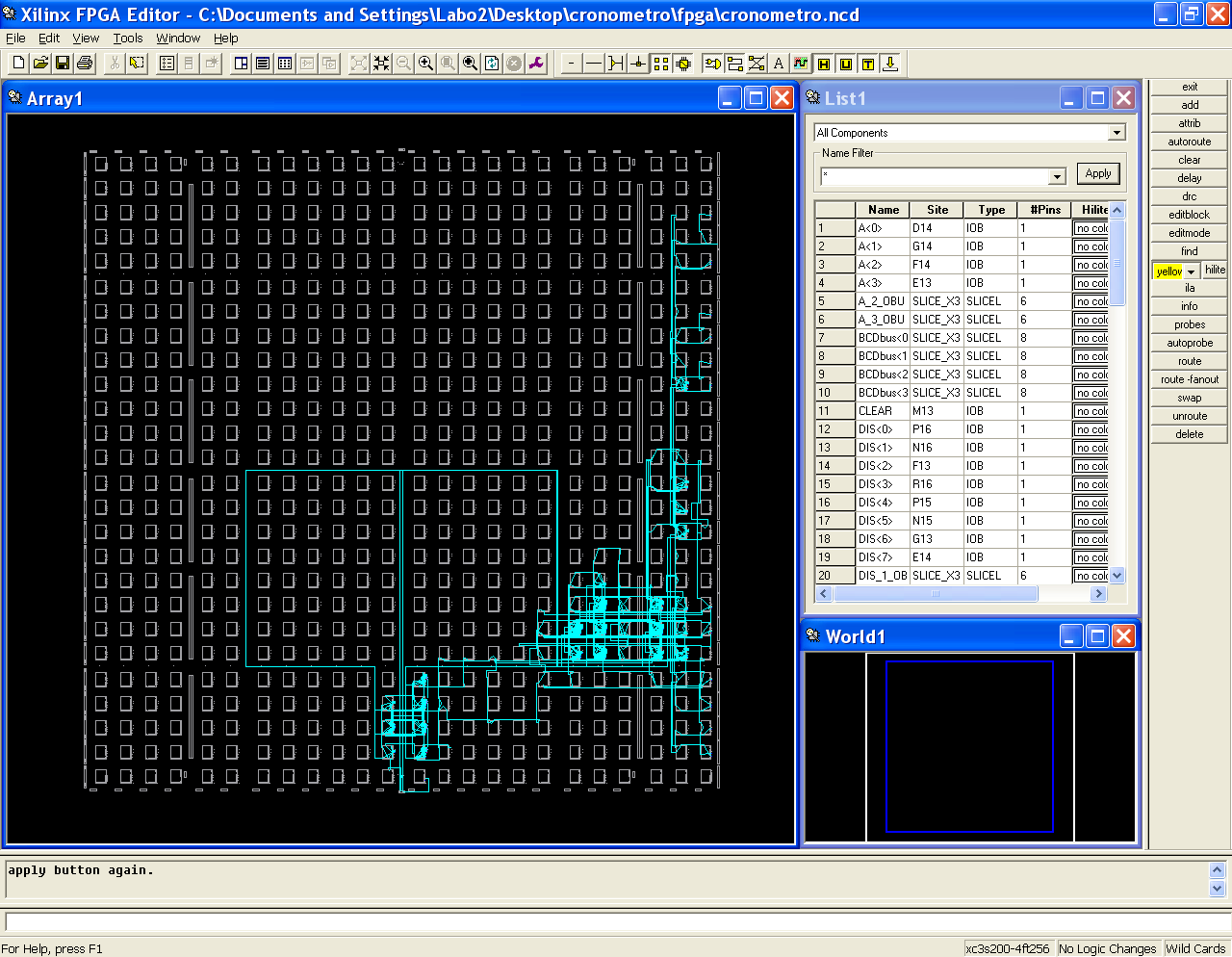
Task: Open the Help menu
Action: click(226, 39)
